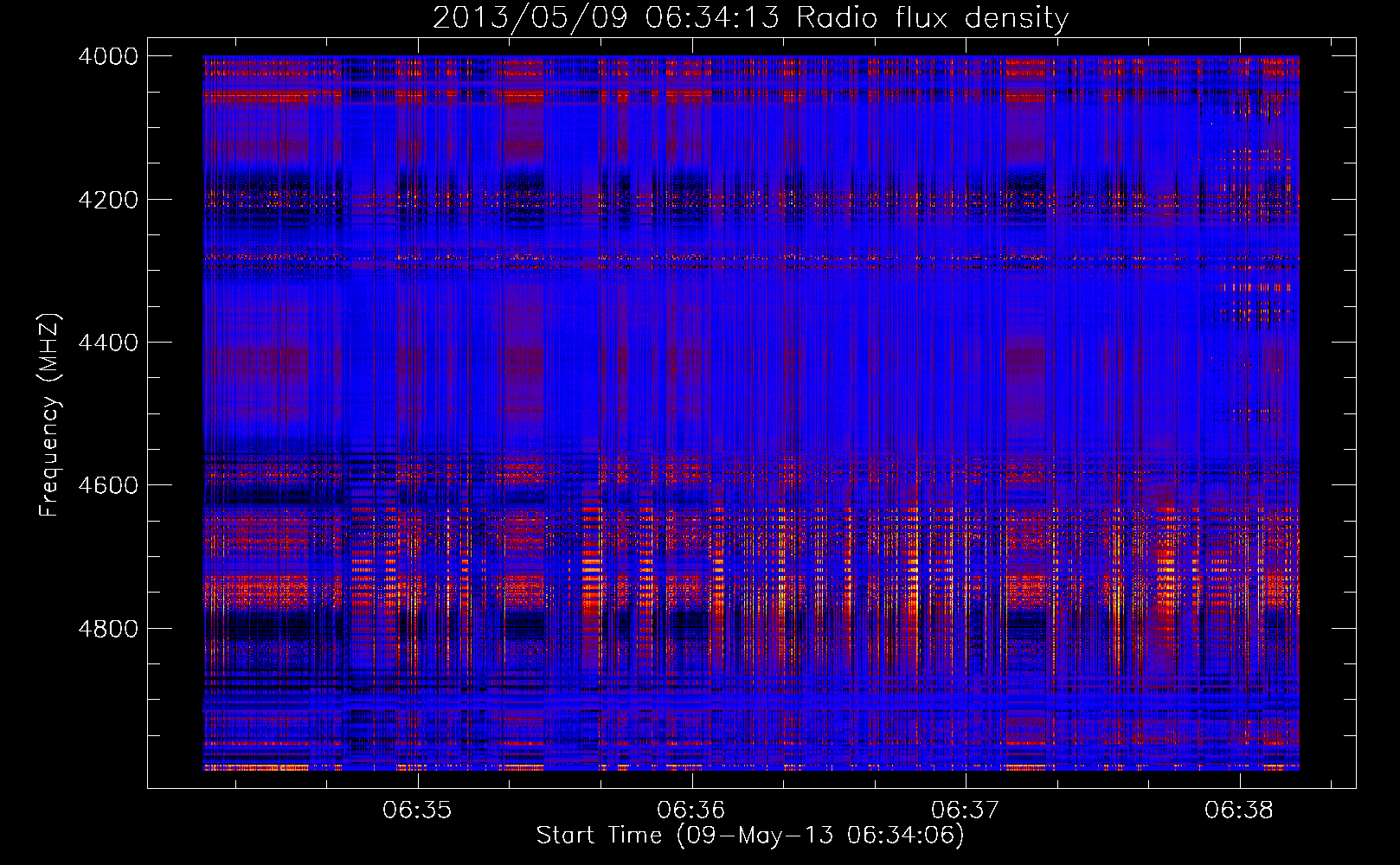
Task: Click the 06:36 time axis label
Action: point(690,811)
